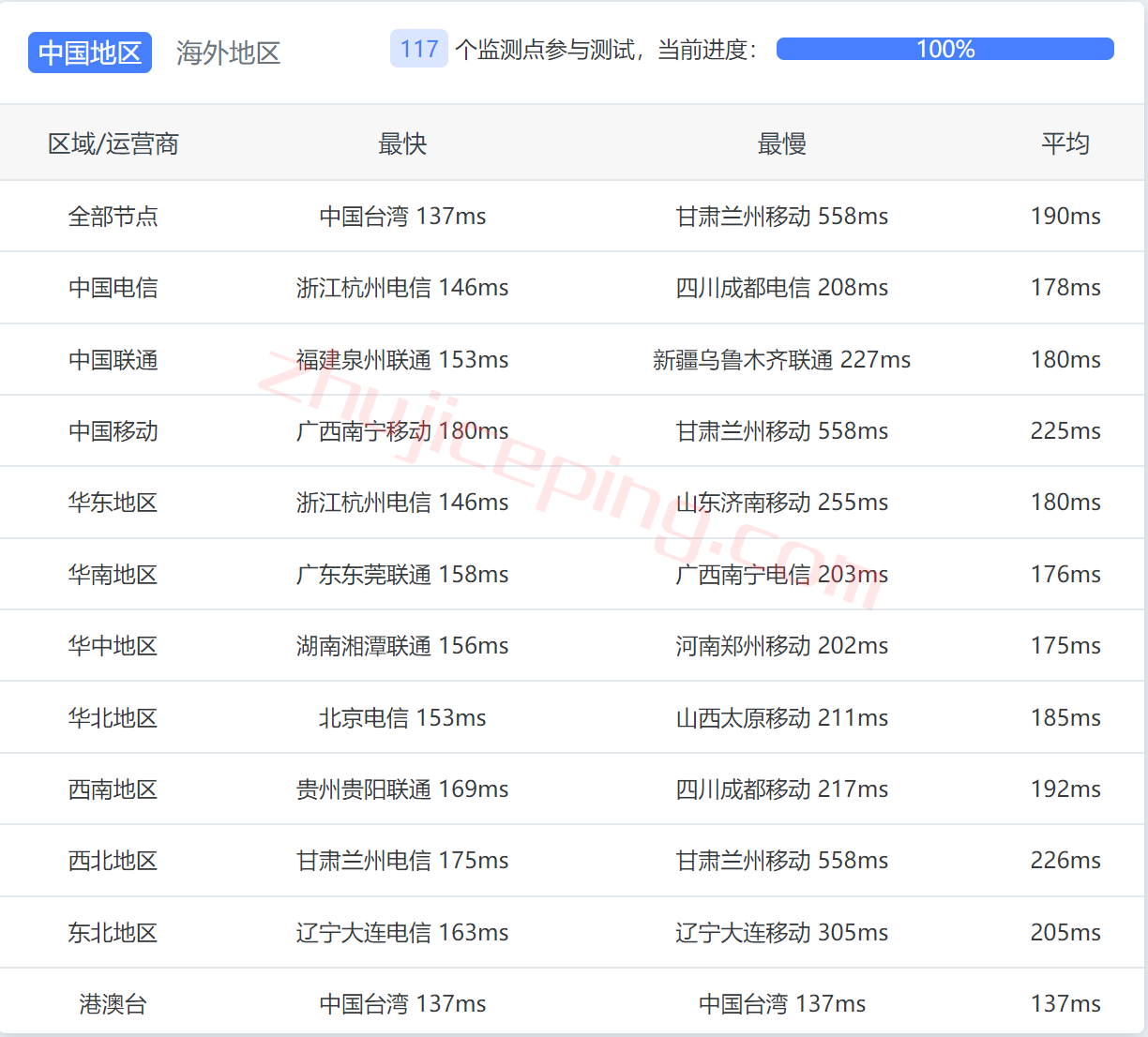Click 辽宁大连移动 305ms cell
This screenshot has height=1037, width=1148.
[782, 933]
